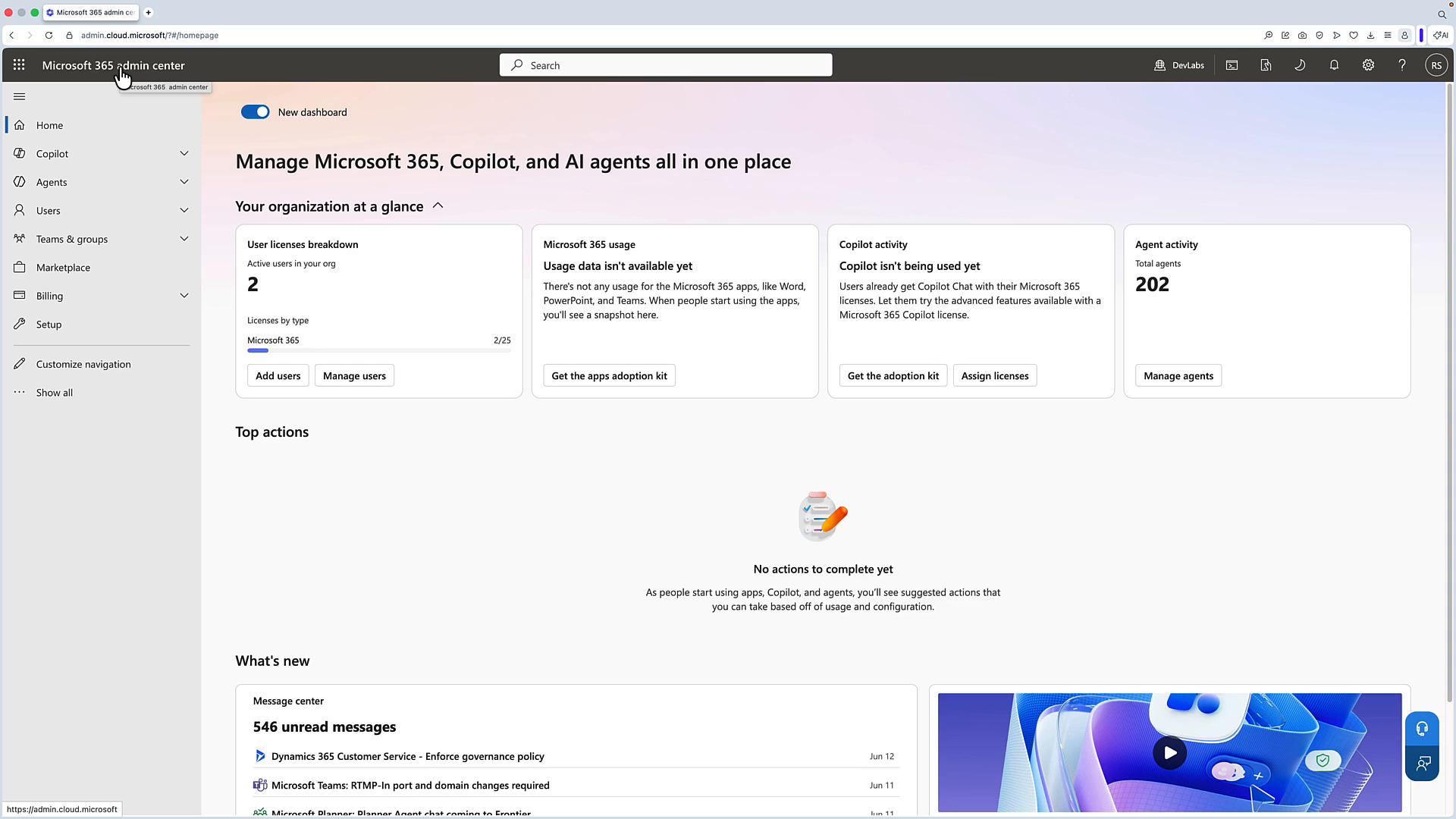Click Show all navigation items
The image size is (1456, 819).
pos(102,393)
